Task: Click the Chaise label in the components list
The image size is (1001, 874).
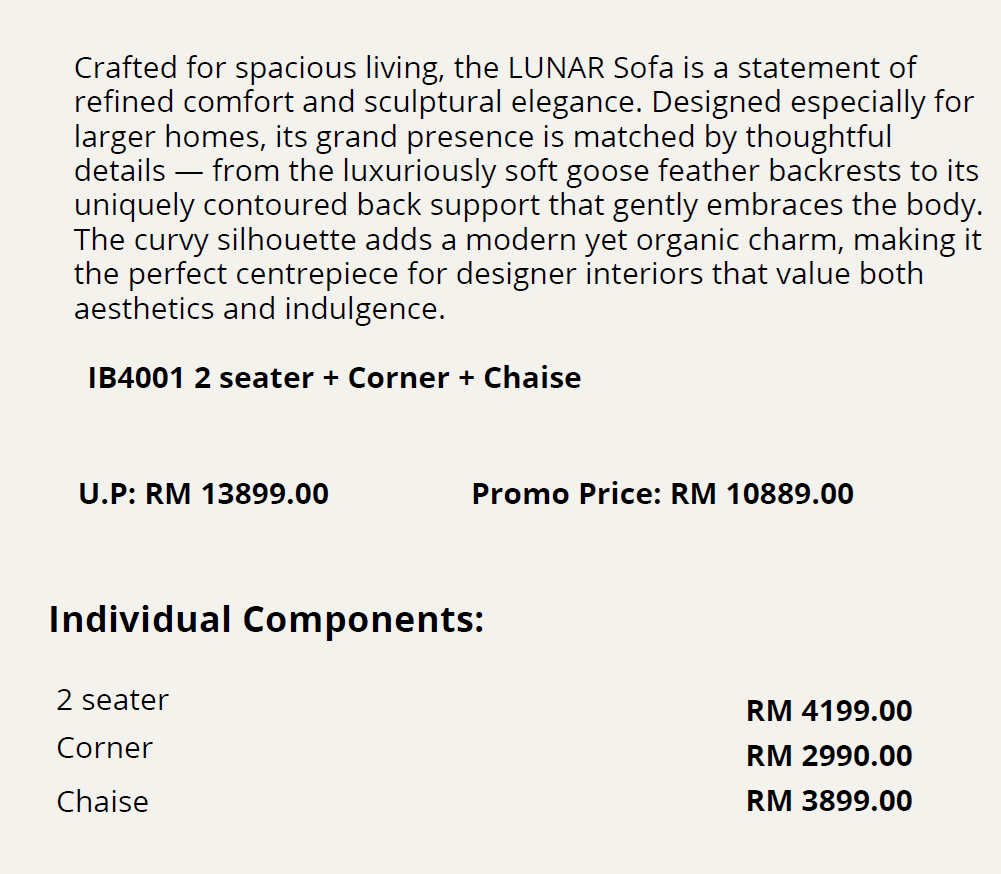Action: [x=102, y=802]
